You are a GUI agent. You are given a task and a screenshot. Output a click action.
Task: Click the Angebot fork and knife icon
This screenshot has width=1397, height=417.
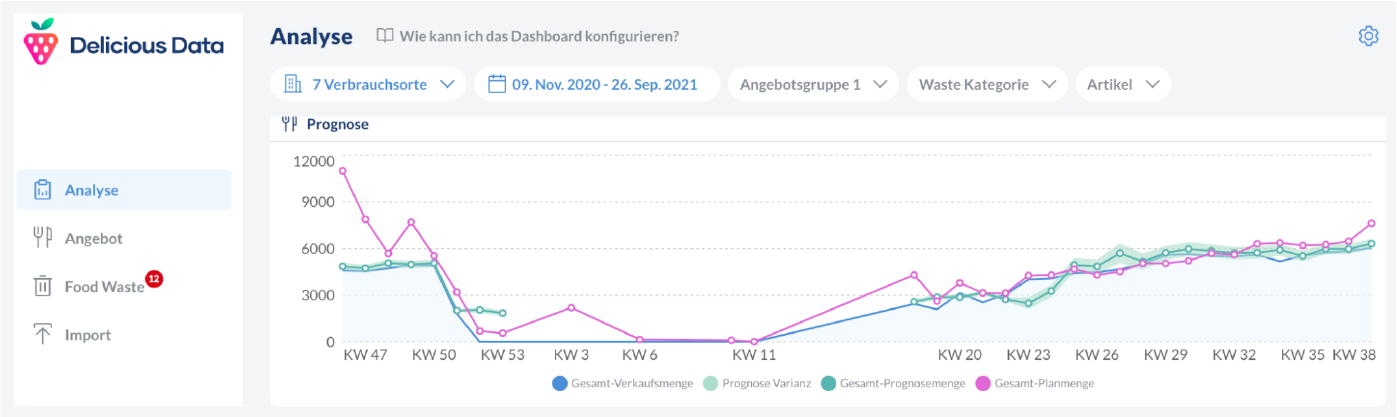42,238
